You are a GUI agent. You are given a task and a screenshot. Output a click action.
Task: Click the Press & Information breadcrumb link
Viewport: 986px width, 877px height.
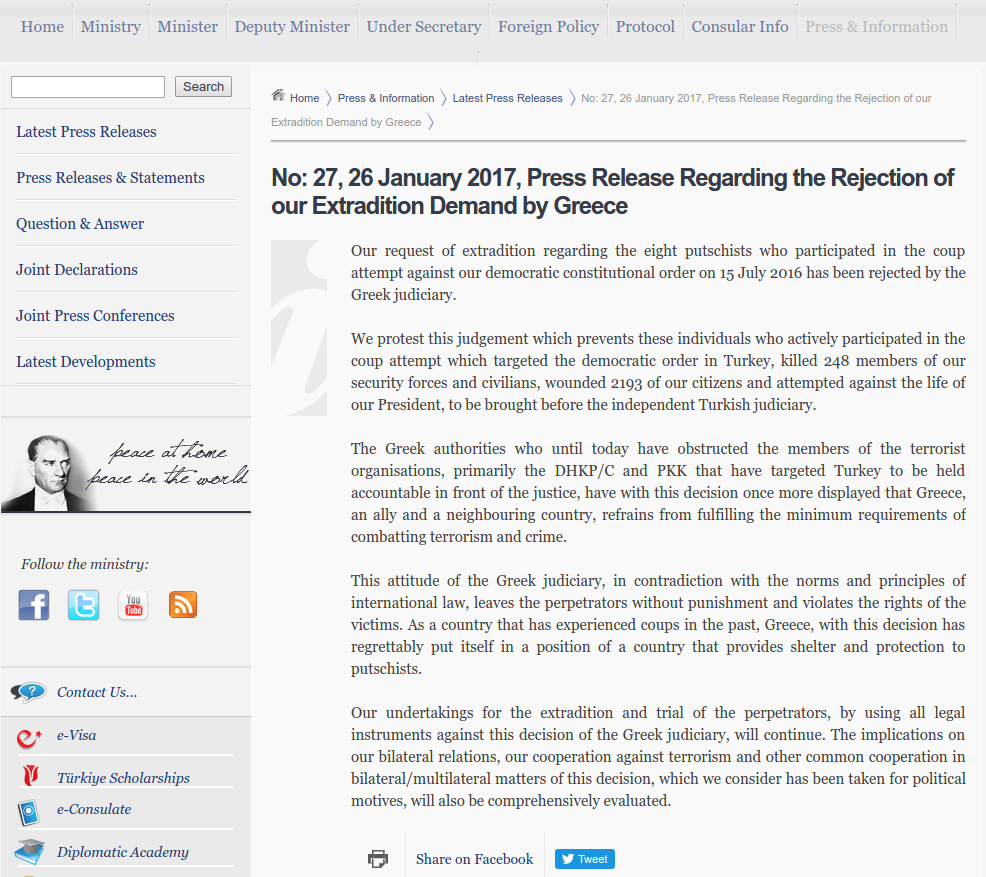coord(385,98)
